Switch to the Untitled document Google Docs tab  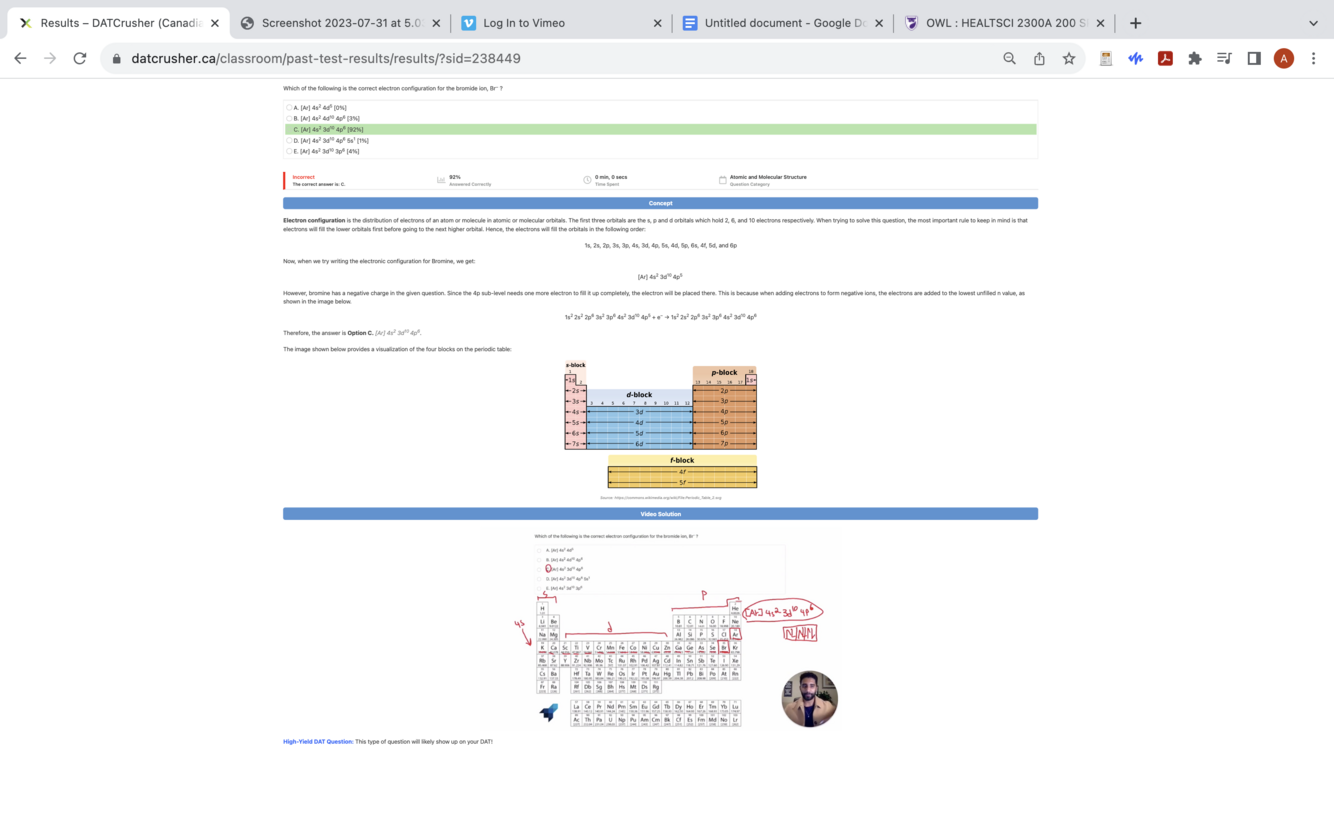tap(782, 23)
